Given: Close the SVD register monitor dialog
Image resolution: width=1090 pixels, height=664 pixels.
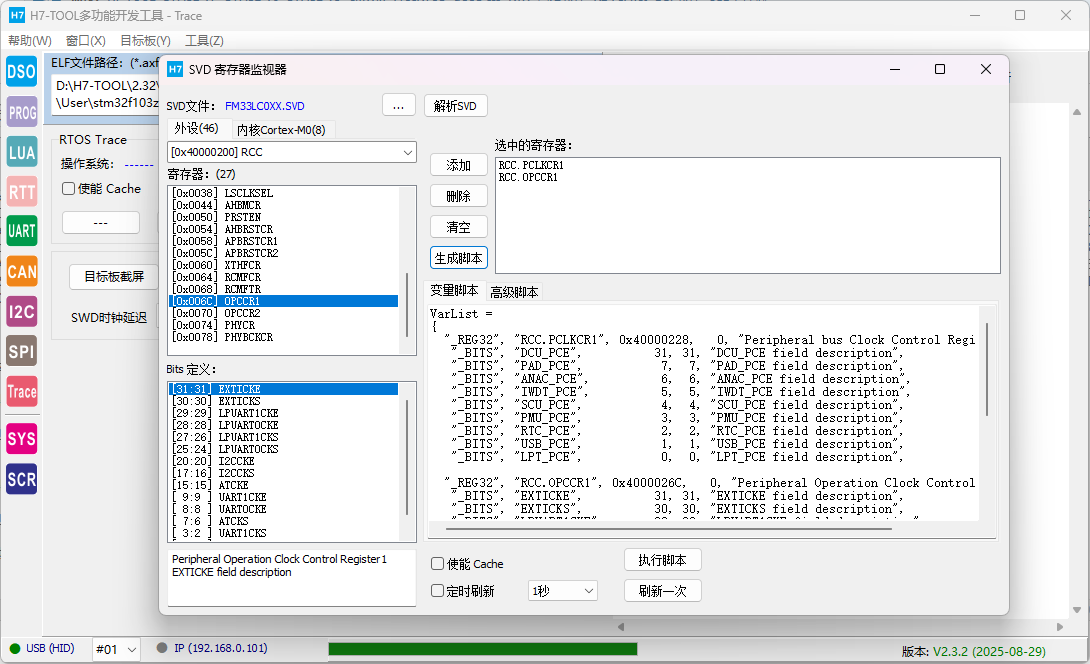Looking at the screenshot, I should click(x=986, y=69).
